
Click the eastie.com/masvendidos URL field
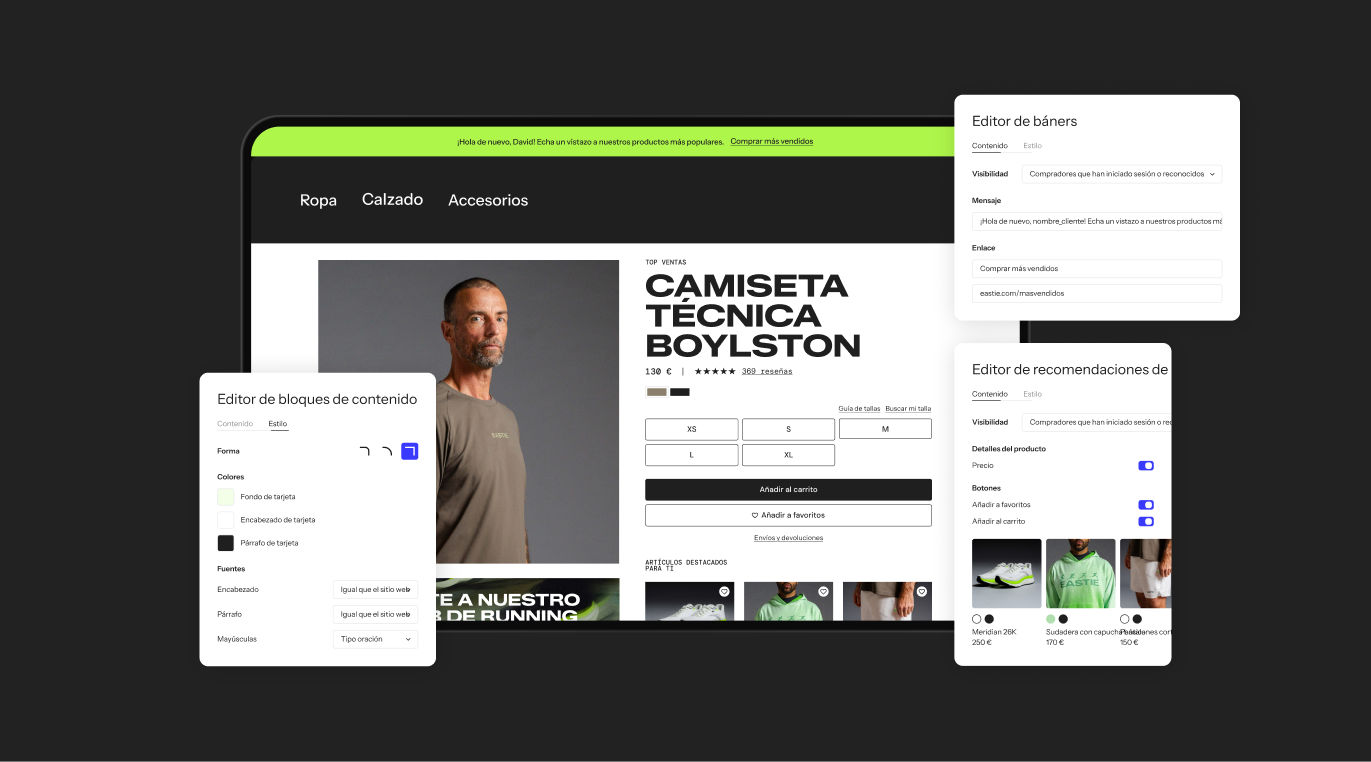tap(1097, 293)
